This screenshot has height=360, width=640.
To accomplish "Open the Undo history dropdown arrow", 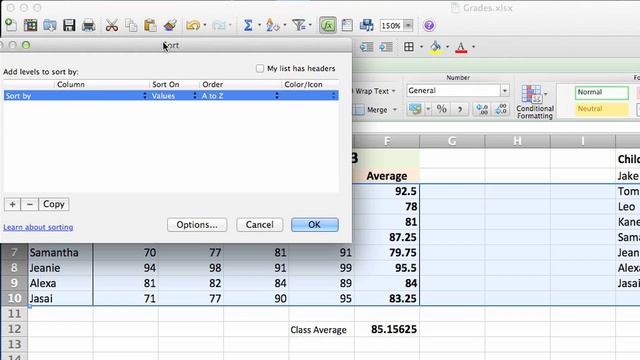I will coord(204,25).
